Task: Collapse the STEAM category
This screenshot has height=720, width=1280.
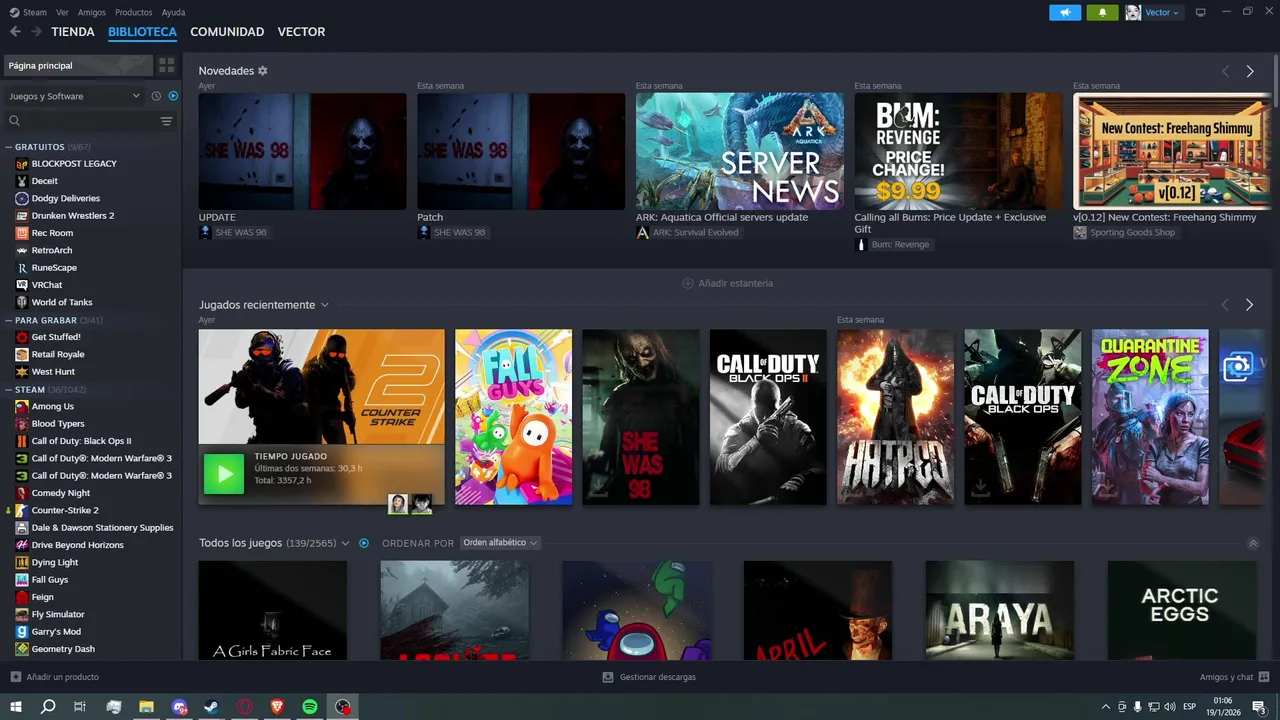Action: click(9, 389)
